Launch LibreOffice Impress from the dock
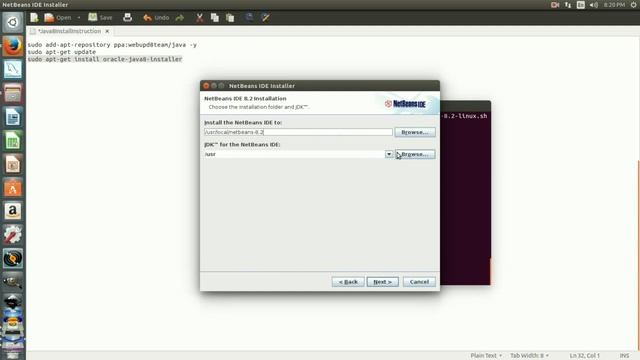 tap(13, 164)
